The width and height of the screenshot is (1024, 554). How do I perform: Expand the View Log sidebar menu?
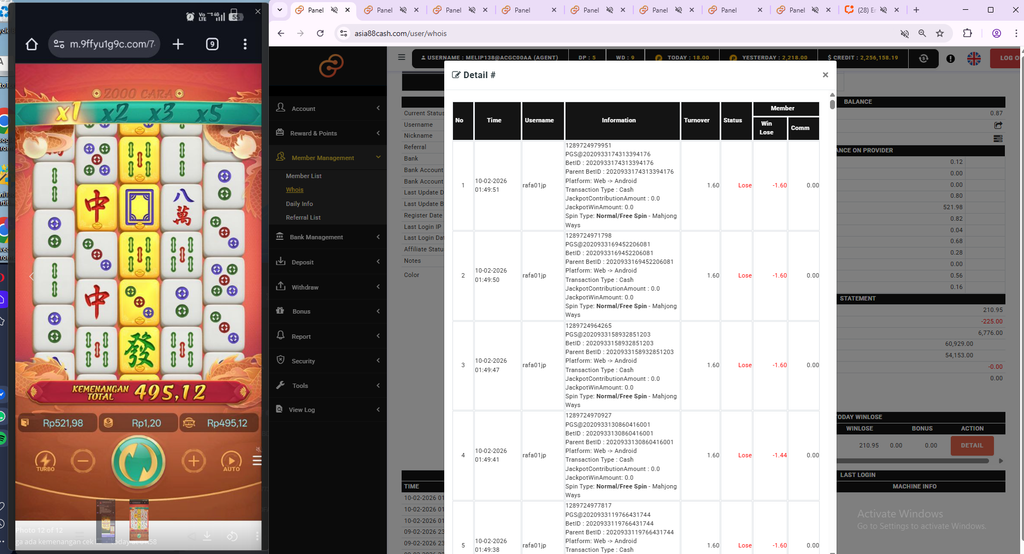point(328,410)
